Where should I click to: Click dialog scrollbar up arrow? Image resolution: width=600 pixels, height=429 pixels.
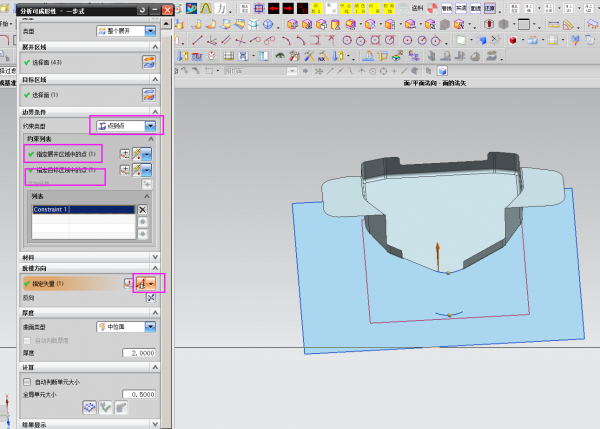pos(166,24)
